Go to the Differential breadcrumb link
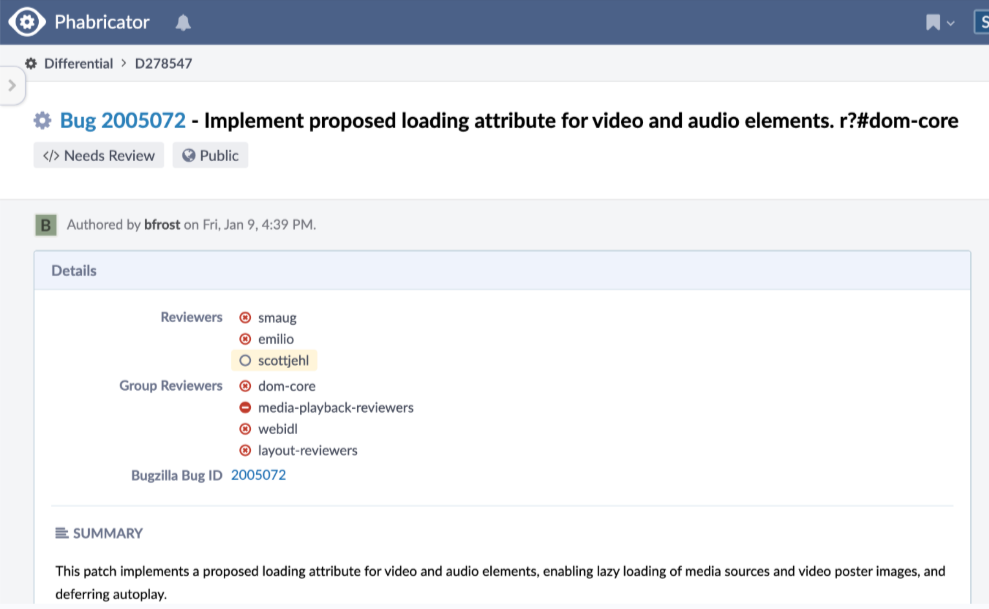The height and width of the screenshot is (609, 989). (x=78, y=63)
